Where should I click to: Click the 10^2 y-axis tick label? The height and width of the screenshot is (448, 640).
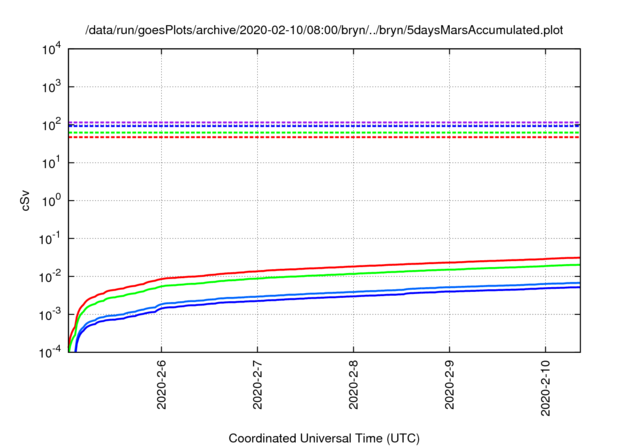(x=51, y=125)
